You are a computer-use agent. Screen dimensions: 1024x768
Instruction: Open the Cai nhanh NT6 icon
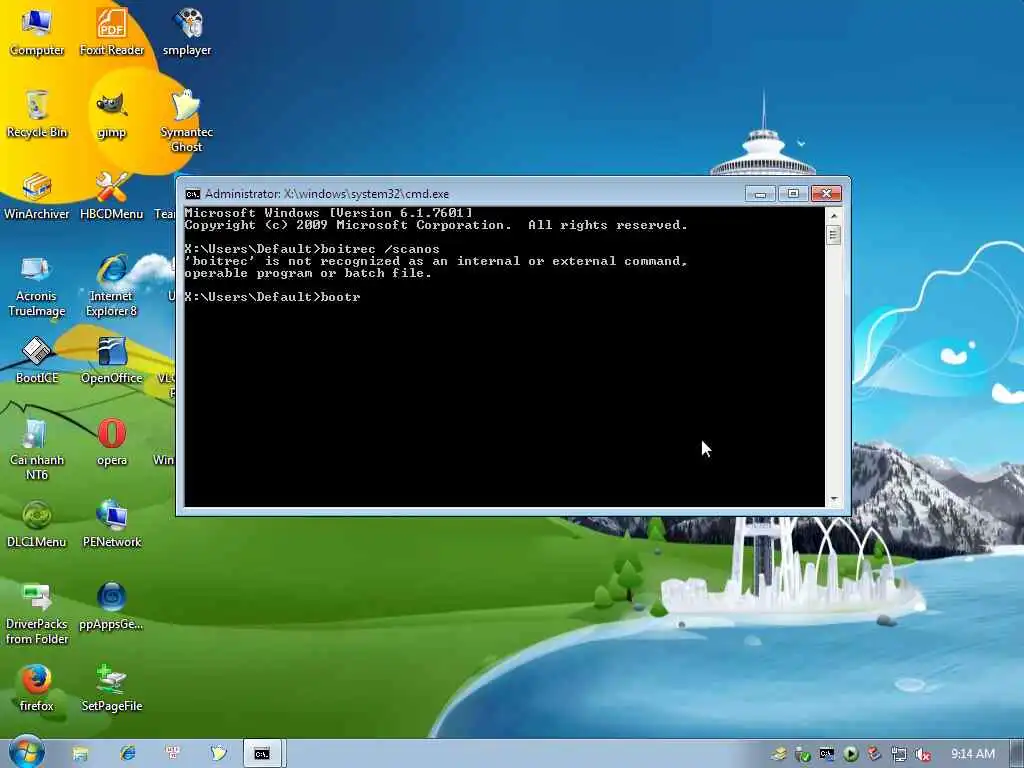click(37, 449)
